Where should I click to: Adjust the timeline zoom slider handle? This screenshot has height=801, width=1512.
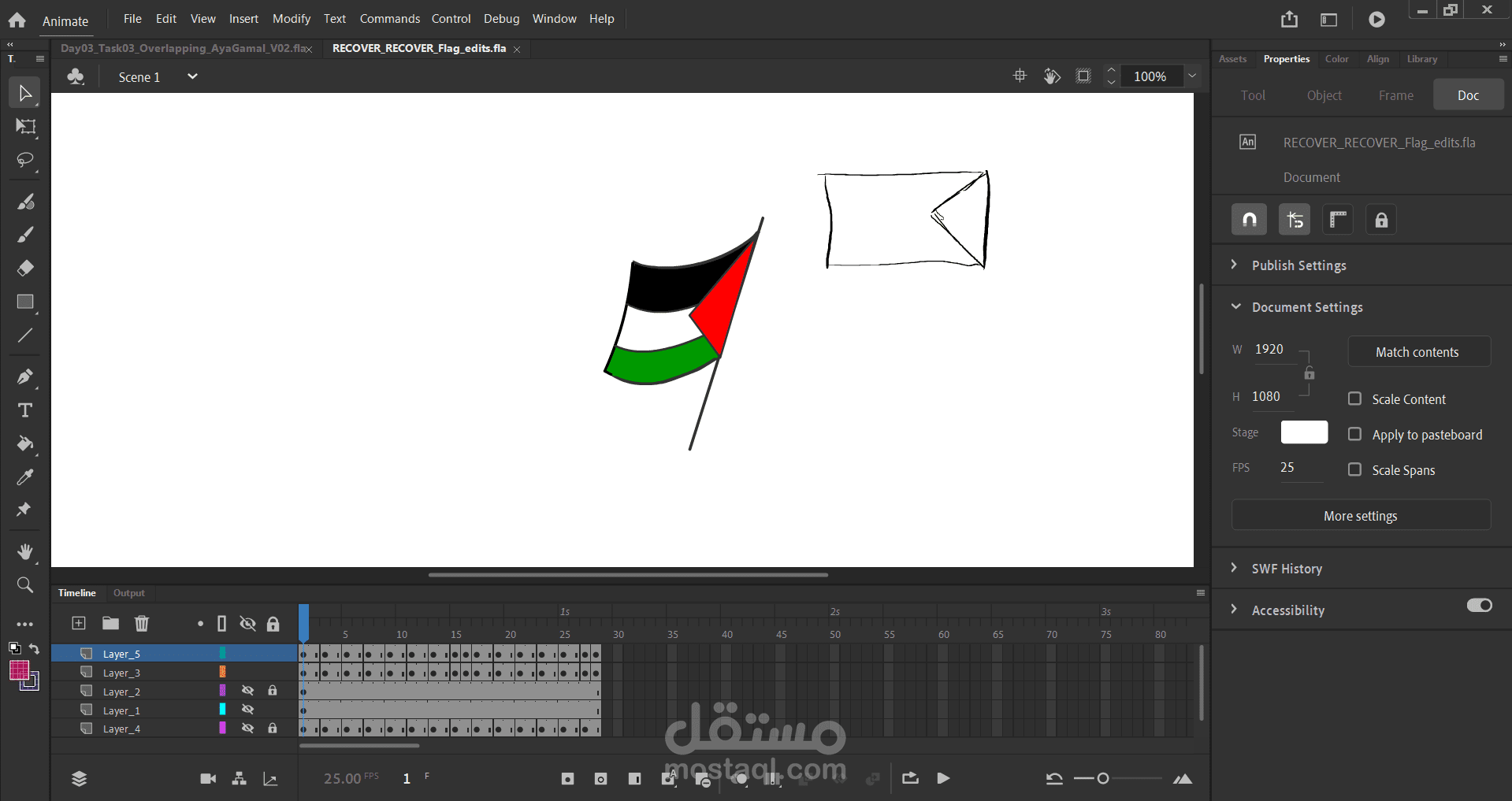[x=1103, y=779]
